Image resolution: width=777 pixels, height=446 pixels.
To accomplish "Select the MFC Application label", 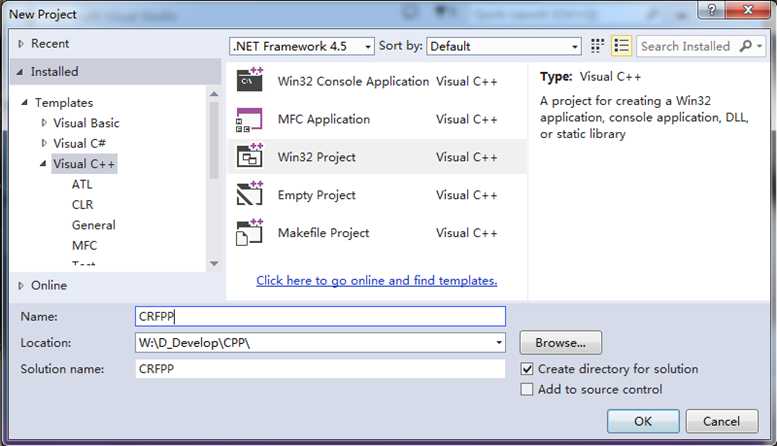I will [x=324, y=119].
